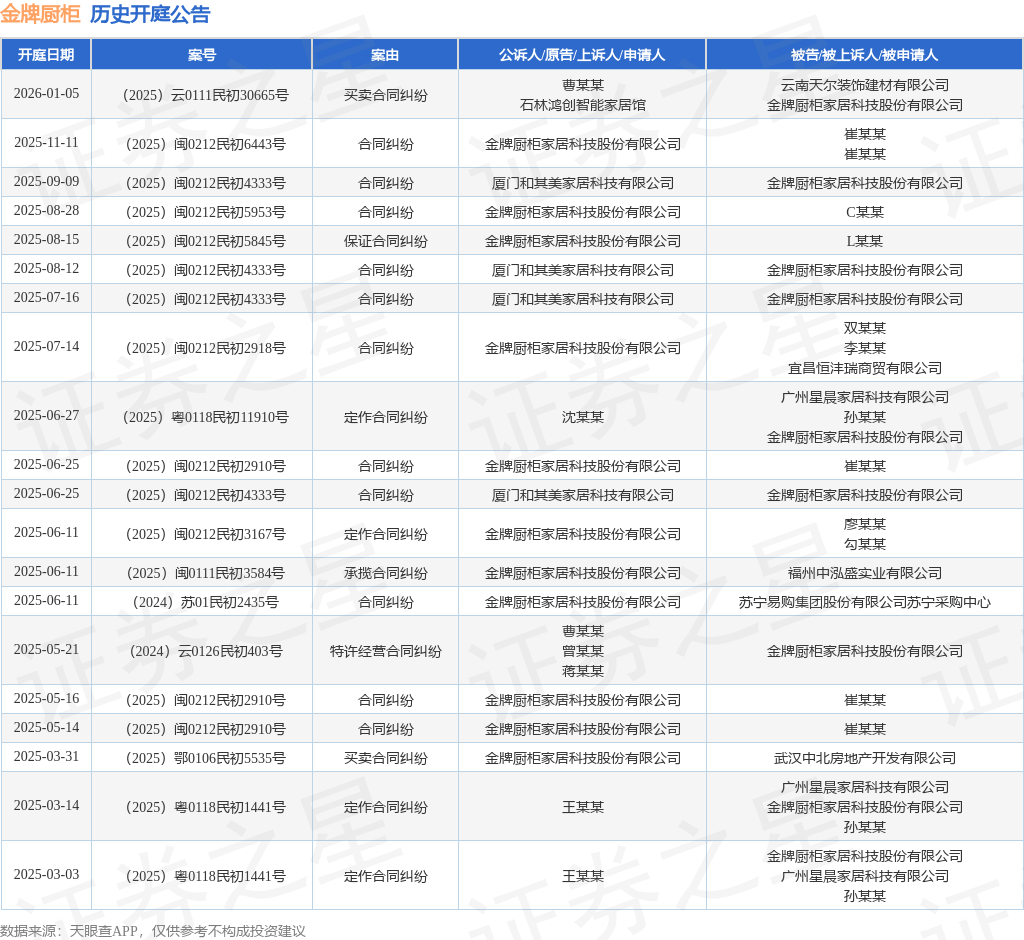The image size is (1024, 940).
Task: Select case number (2024)云0126民初403号
Action: tap(205, 651)
